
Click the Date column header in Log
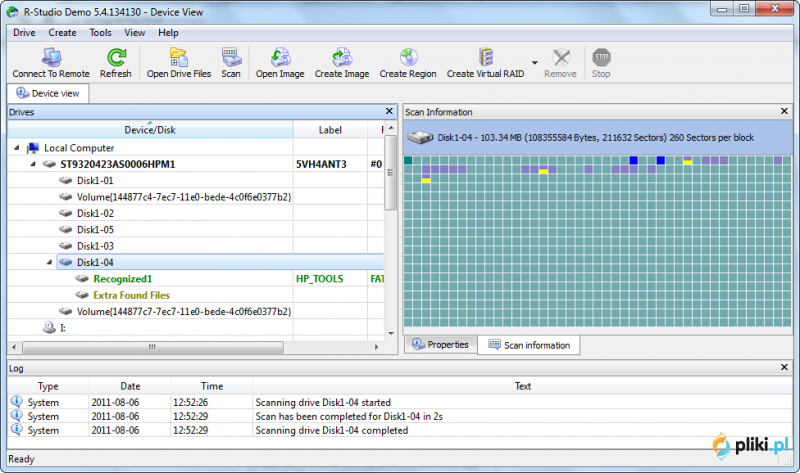click(x=130, y=386)
